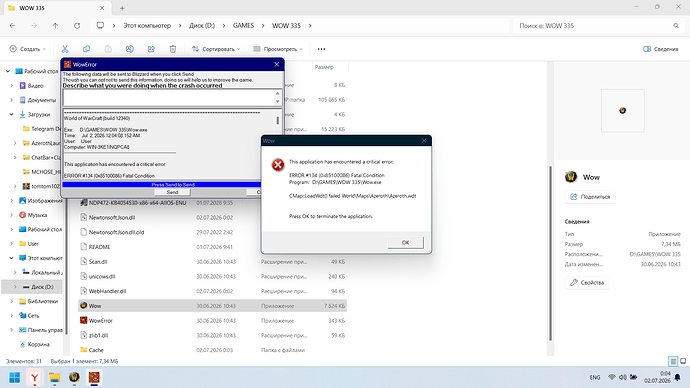Open the Сортировать dropdown
690x388 pixels.
click(x=216, y=49)
